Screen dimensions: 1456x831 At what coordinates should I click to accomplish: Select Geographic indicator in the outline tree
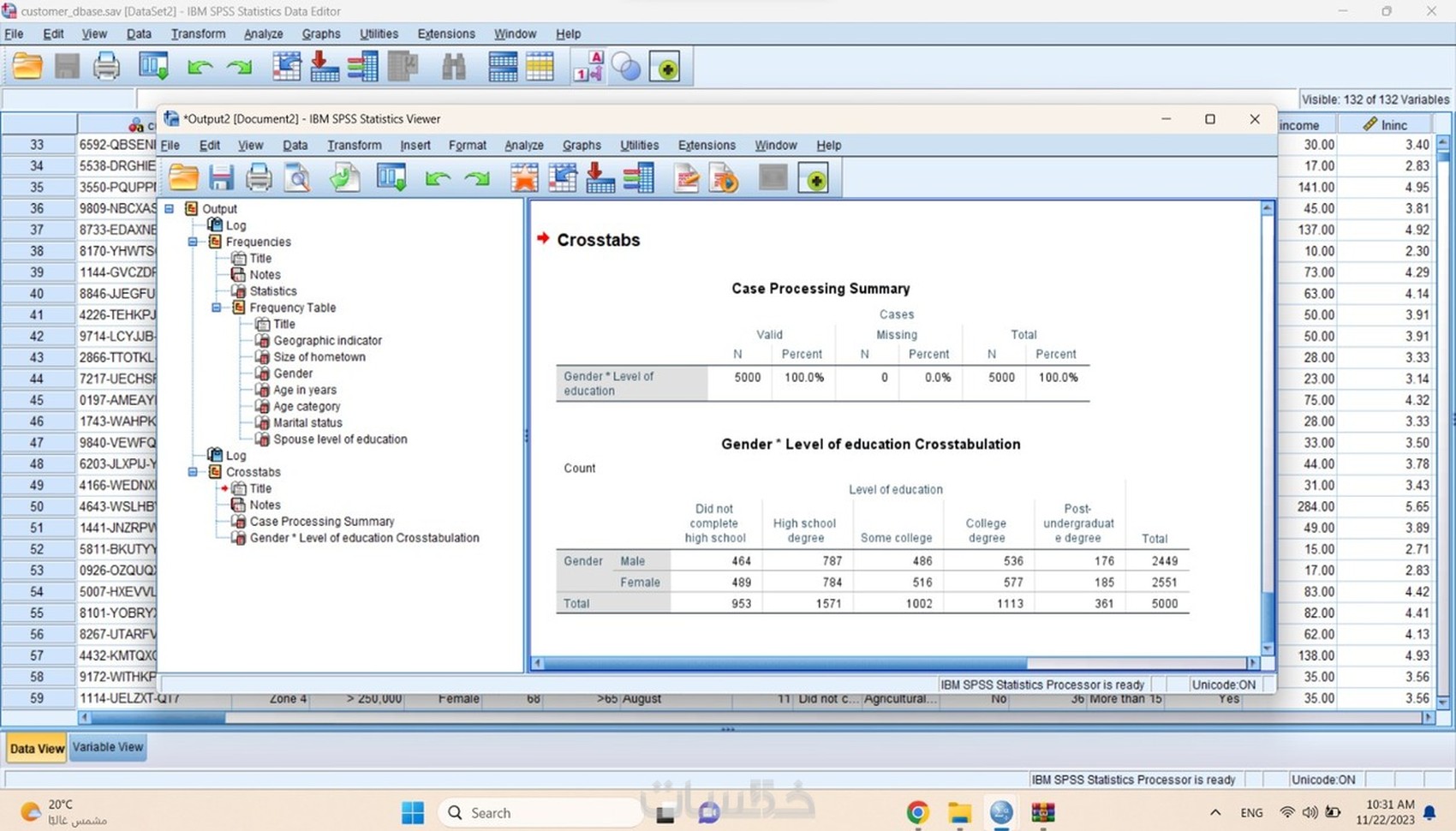(x=328, y=340)
